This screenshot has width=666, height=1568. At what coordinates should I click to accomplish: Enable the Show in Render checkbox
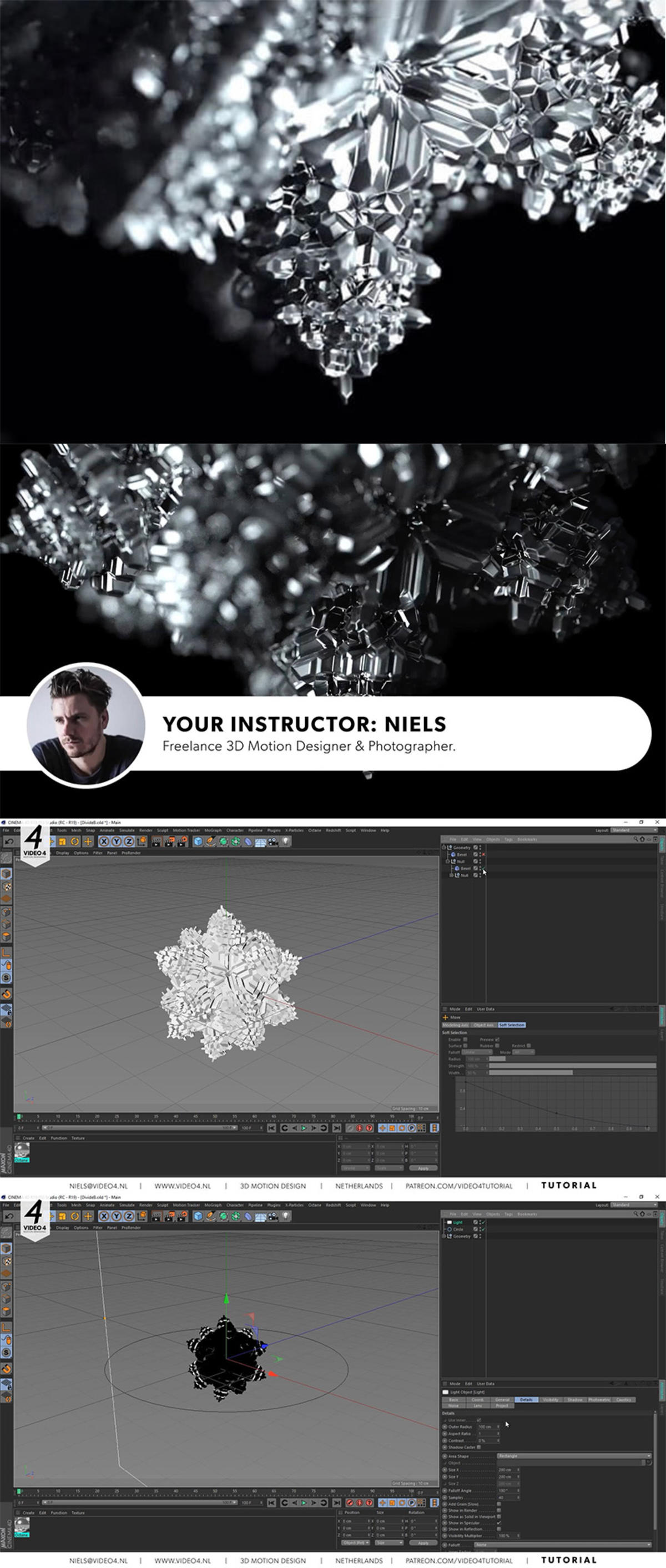(499, 1511)
